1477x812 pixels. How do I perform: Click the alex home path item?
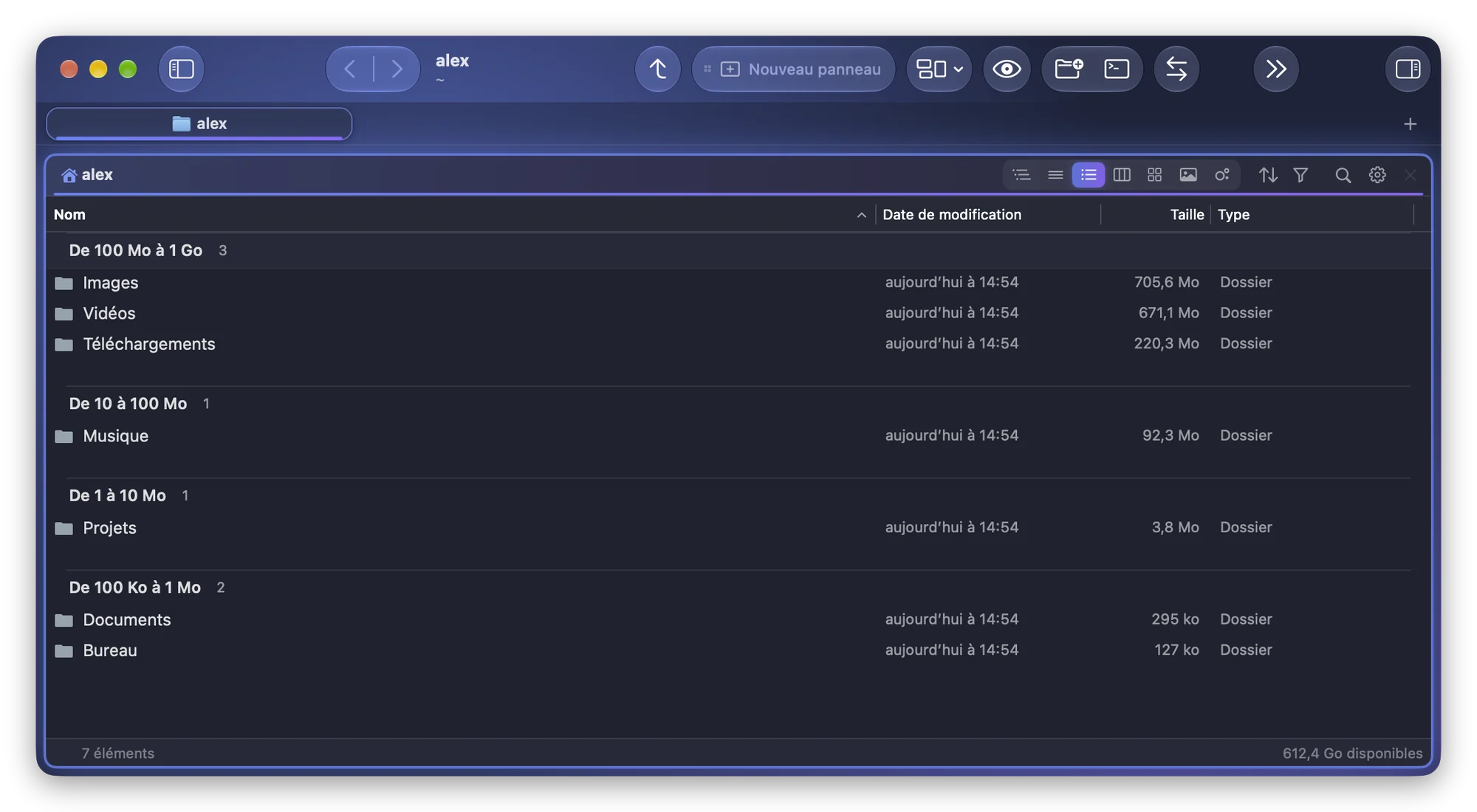[x=88, y=175]
